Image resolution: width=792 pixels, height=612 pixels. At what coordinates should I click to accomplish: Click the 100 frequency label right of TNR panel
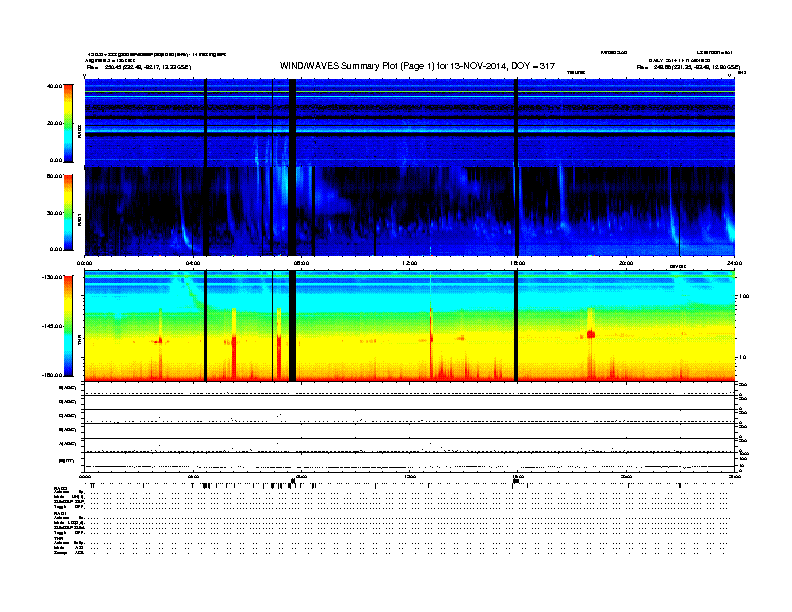(x=744, y=296)
